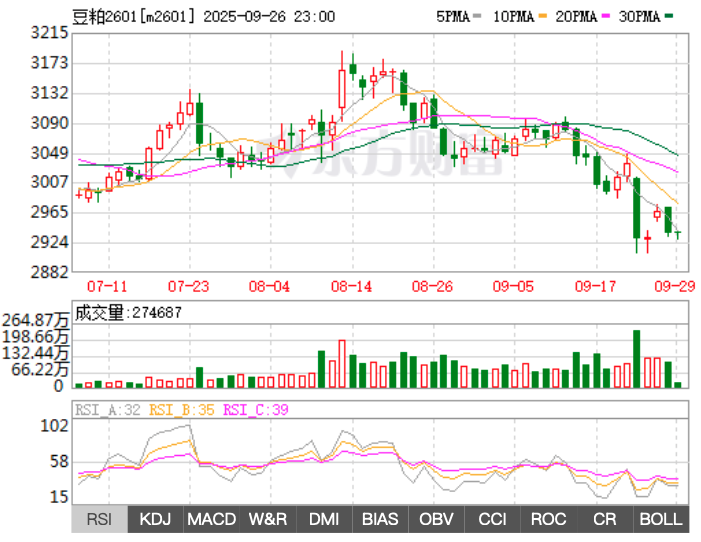This screenshot has width=701, height=542.
Task: Click the 10PMA legend label
Action: point(514,17)
